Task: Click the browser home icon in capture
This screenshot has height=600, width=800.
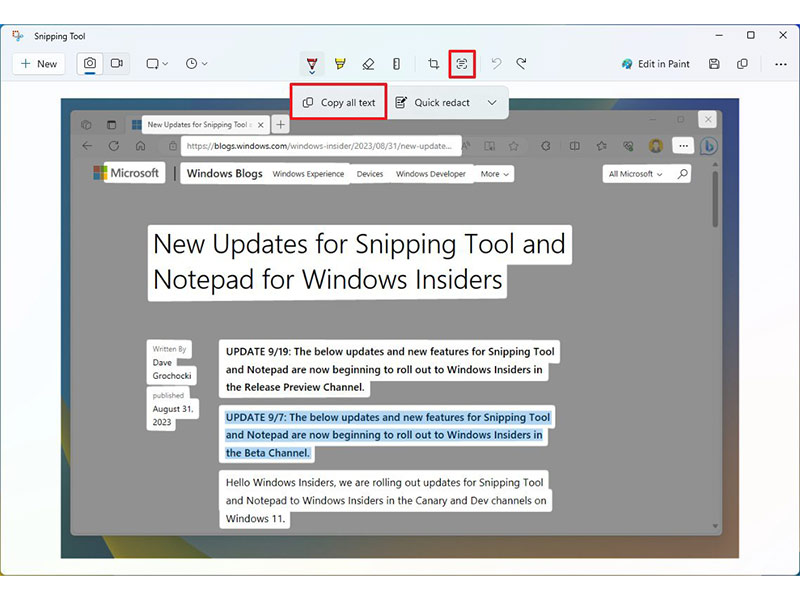Action: click(x=140, y=146)
